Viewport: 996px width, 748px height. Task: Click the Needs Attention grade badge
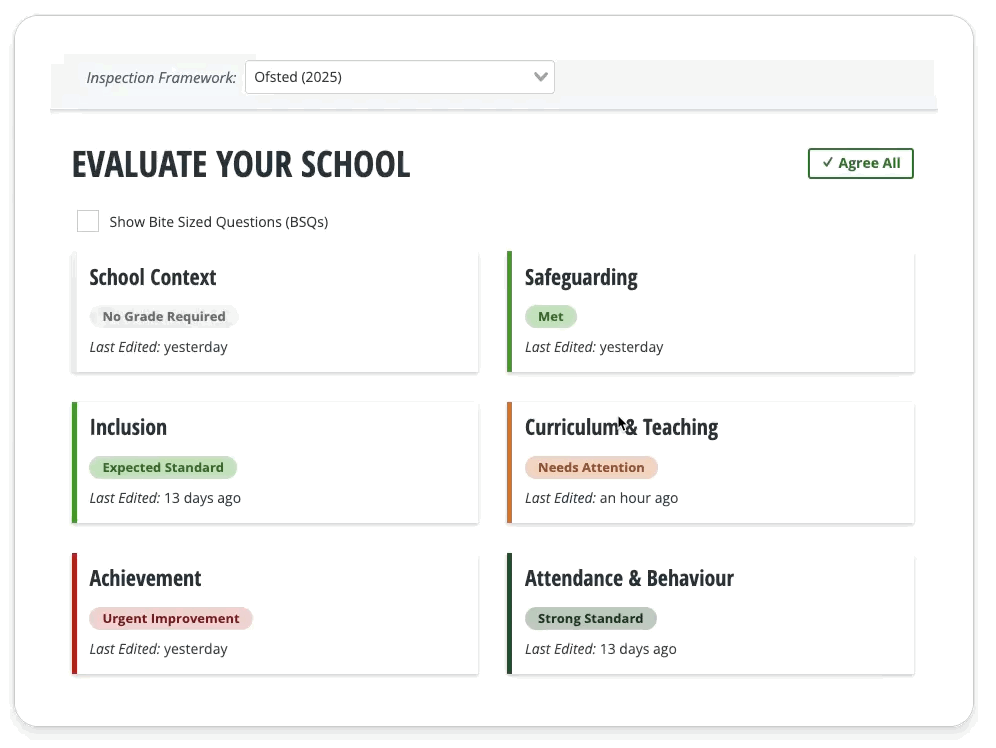(591, 468)
